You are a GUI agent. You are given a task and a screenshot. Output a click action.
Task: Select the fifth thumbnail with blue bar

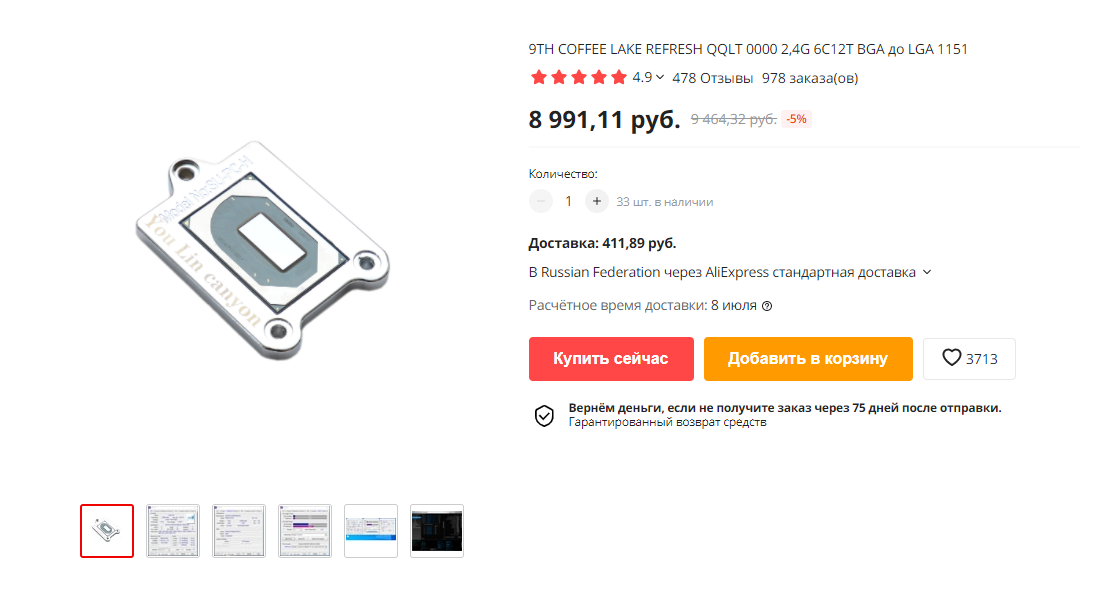(371, 531)
